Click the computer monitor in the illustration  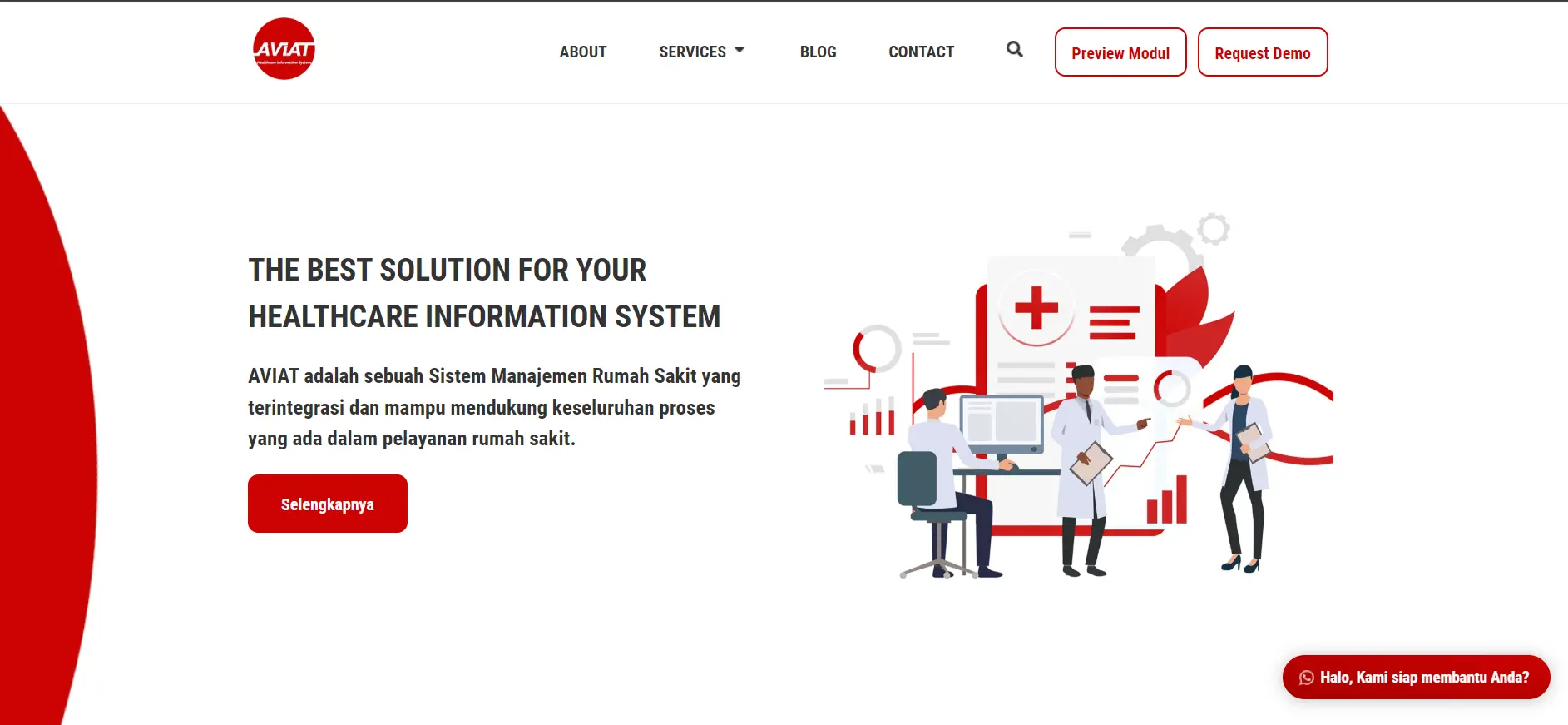tap(1002, 422)
